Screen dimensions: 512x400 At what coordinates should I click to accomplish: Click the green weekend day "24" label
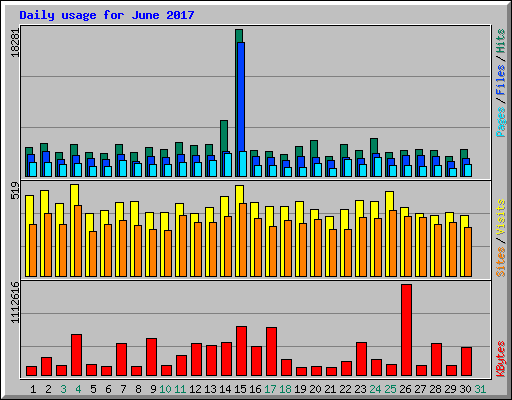pyautogui.click(x=375, y=389)
